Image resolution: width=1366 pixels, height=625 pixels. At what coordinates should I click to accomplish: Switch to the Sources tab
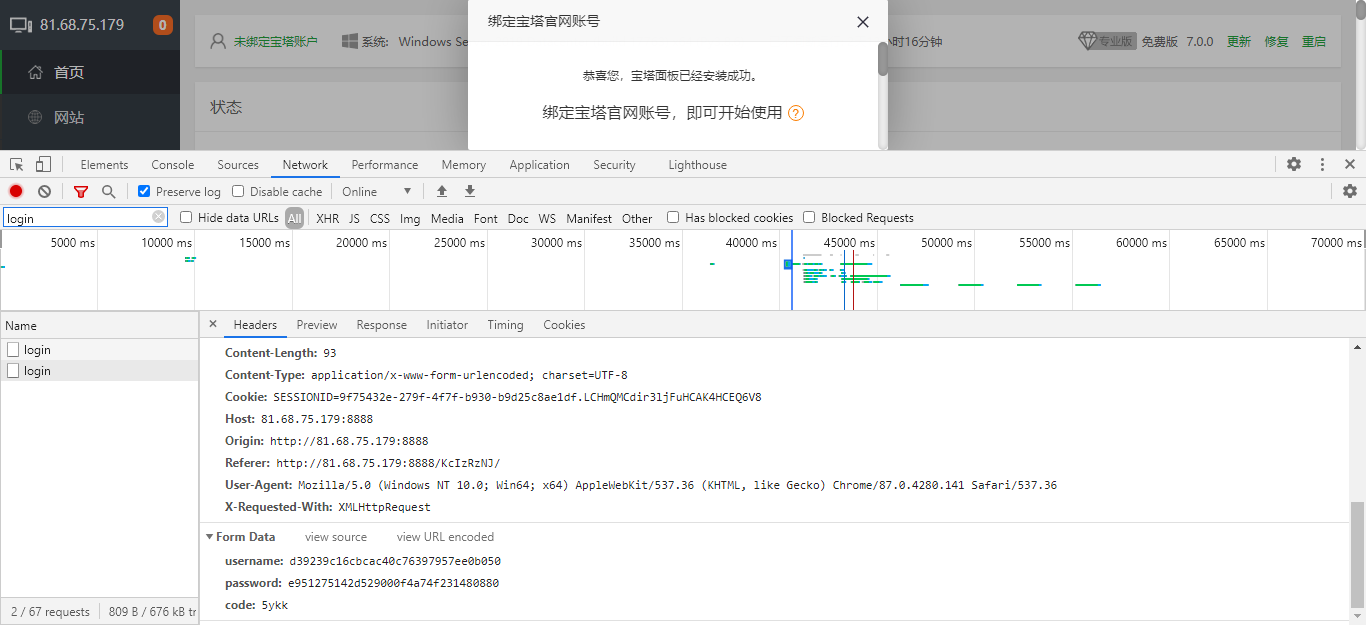[238, 165]
